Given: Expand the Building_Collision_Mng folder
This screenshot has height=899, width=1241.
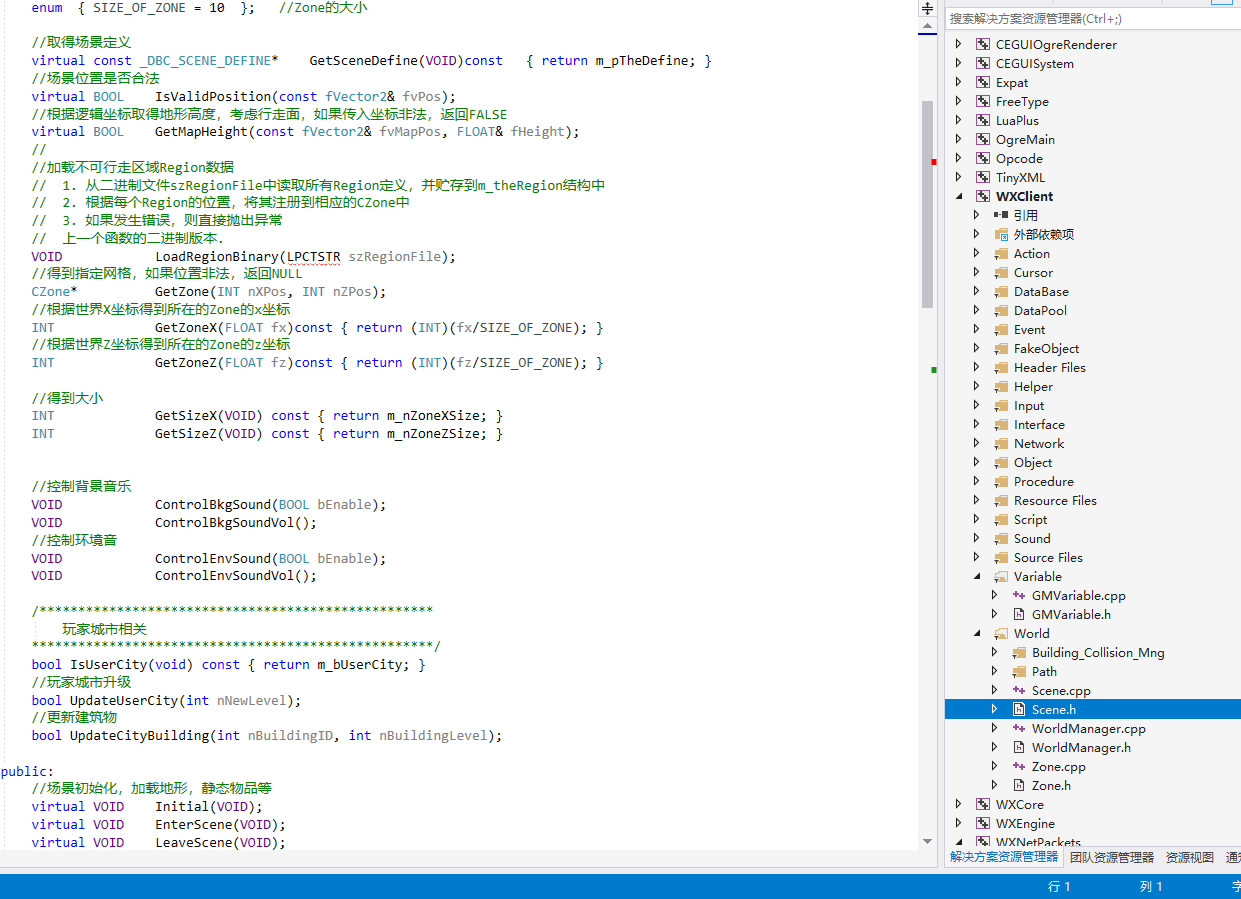Looking at the screenshot, I should coord(995,652).
